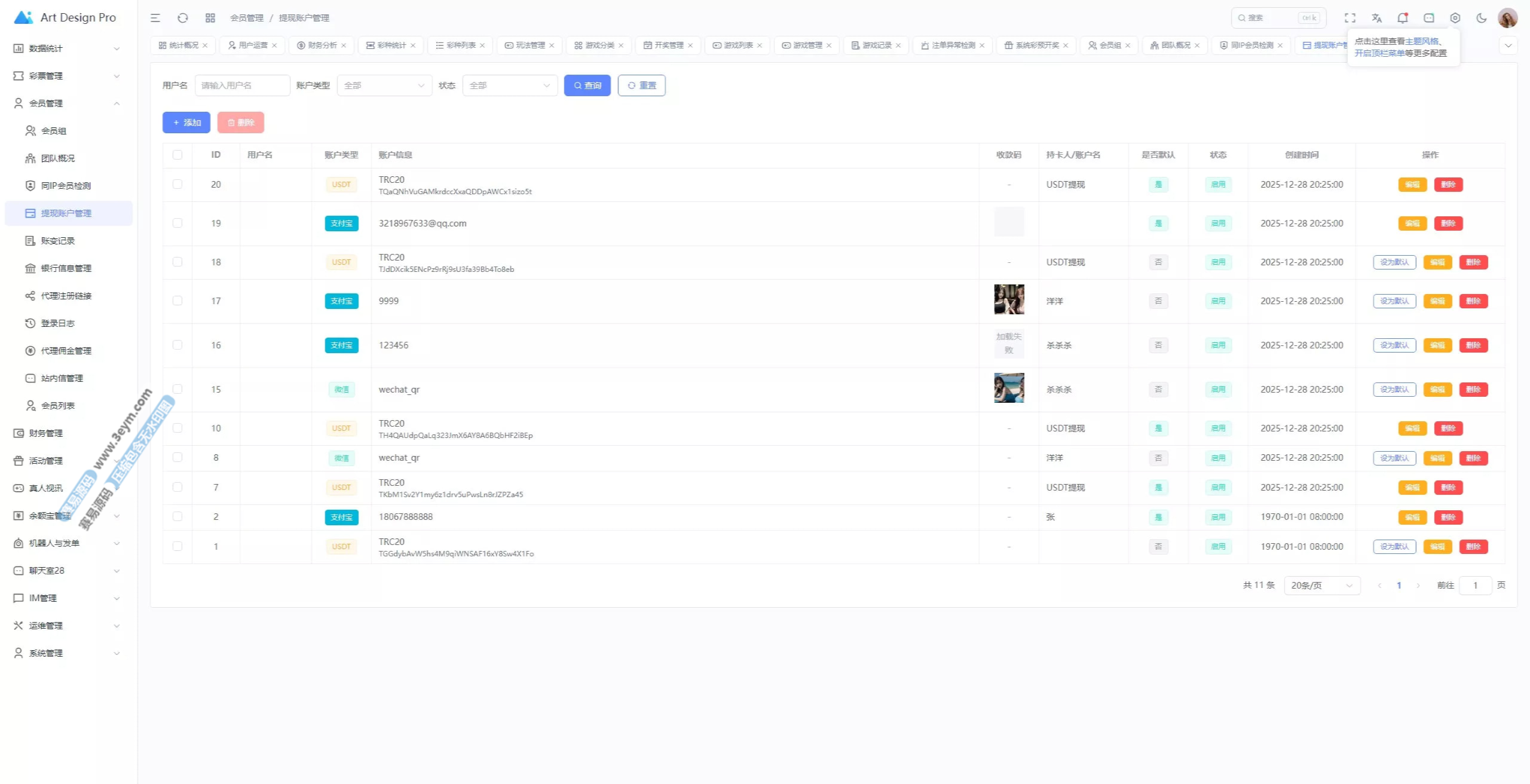Tick the checkbox for row ID 17

(x=178, y=301)
